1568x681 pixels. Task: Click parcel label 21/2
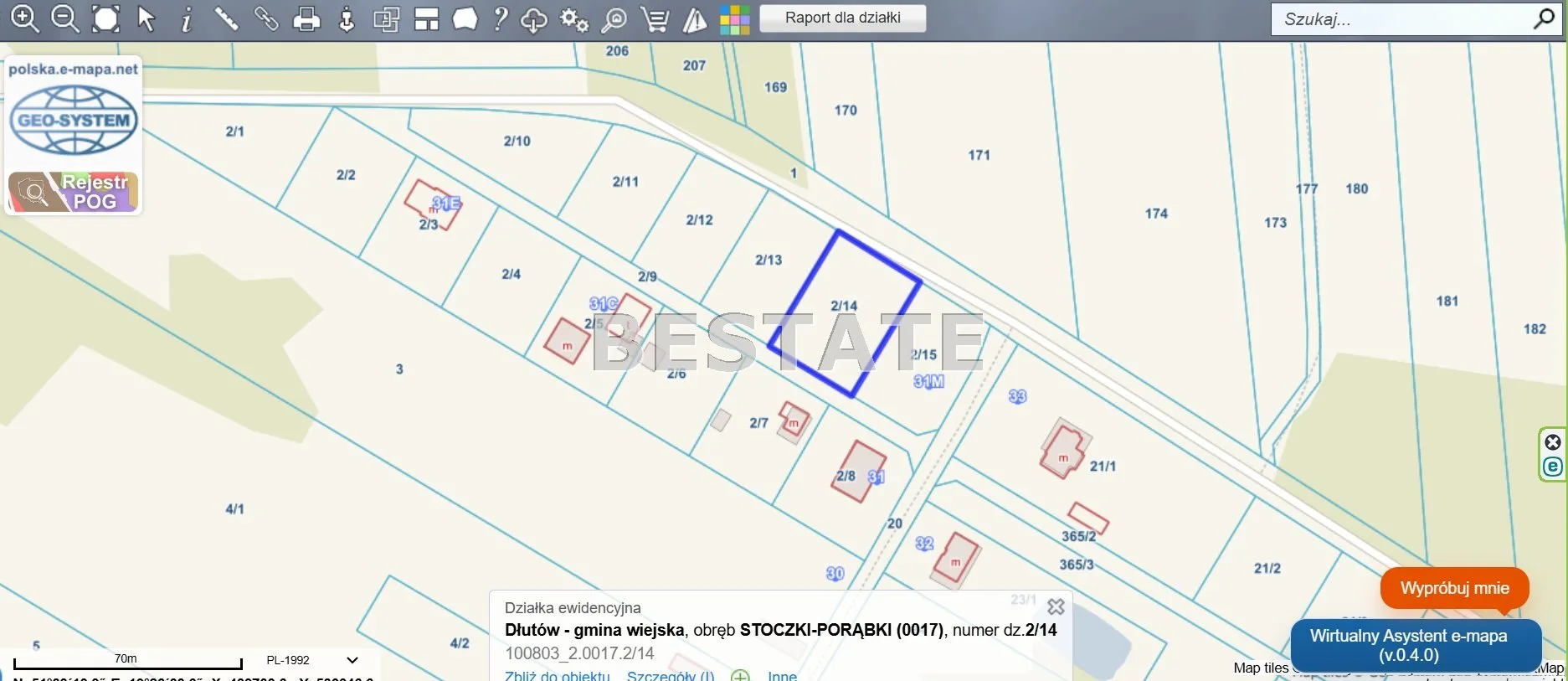pos(1267,568)
